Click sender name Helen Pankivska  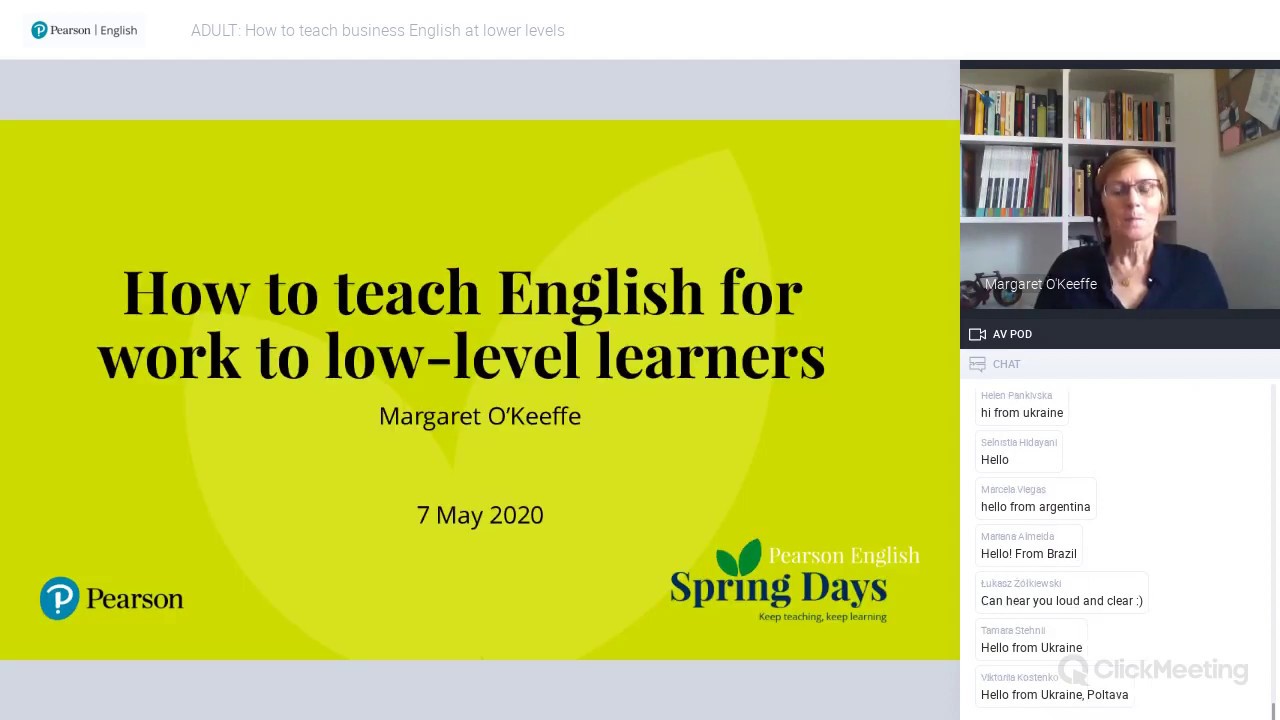pos(1016,396)
